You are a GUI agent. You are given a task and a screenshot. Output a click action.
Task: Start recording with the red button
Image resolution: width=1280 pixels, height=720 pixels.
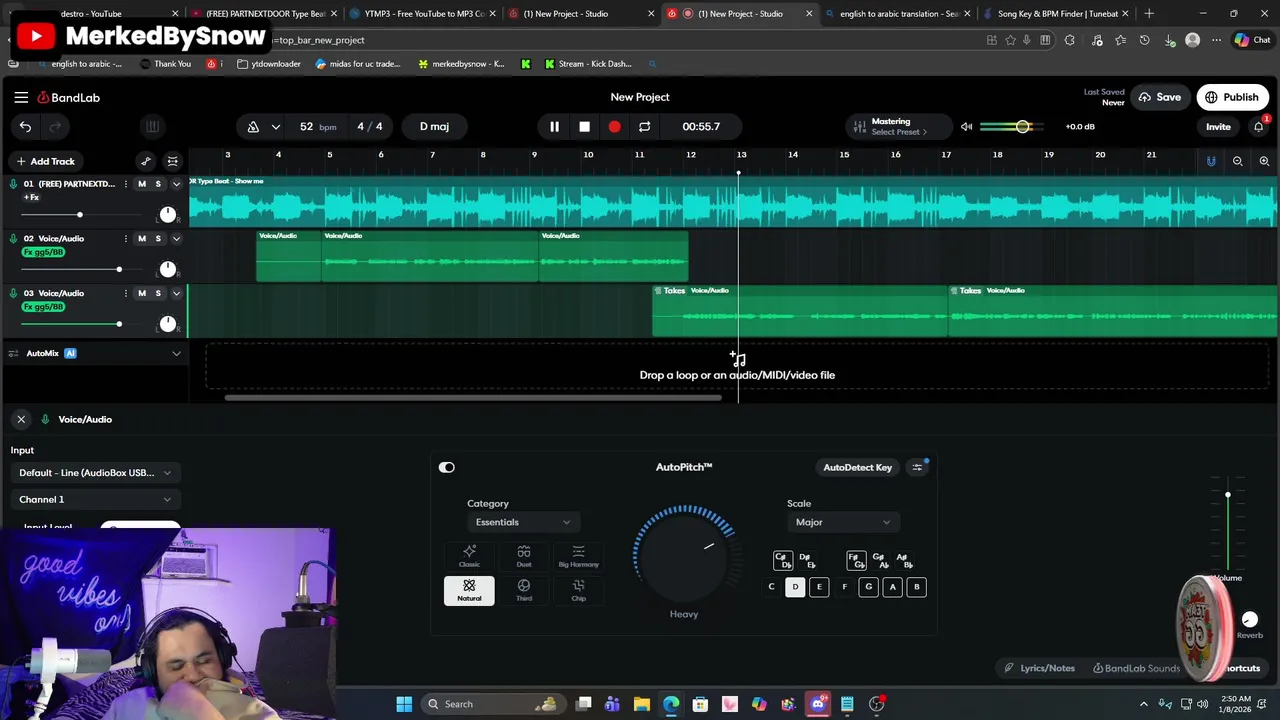click(614, 127)
